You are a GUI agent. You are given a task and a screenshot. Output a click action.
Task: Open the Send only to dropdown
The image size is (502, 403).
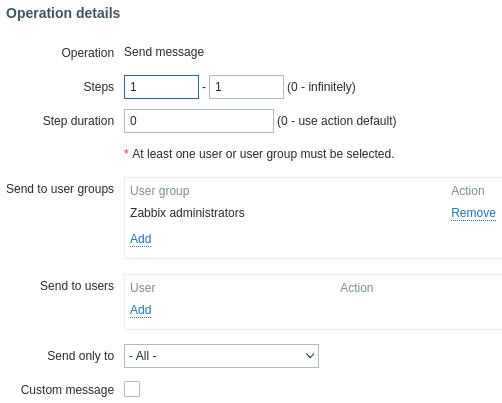[221, 356]
